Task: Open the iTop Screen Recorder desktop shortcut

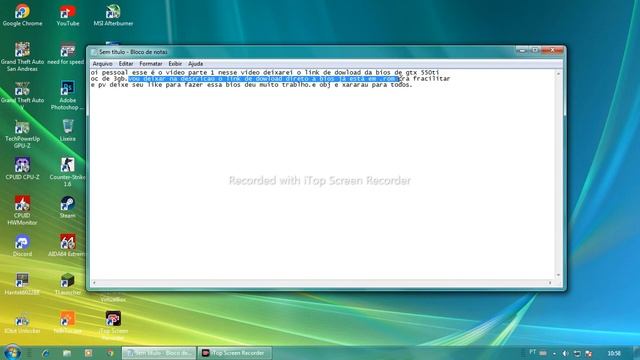Action: coord(113,325)
